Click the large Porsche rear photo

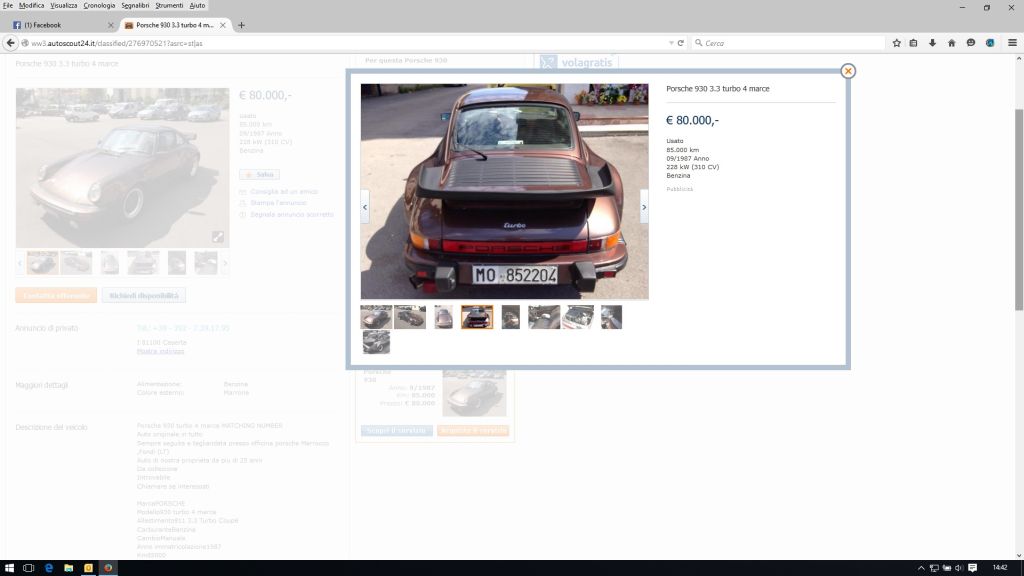click(x=505, y=191)
